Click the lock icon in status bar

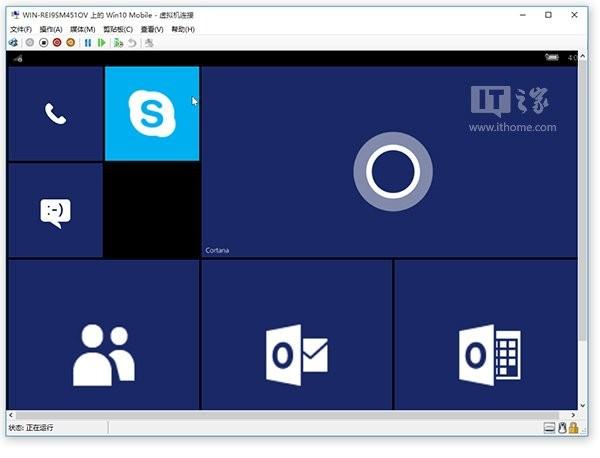click(x=573, y=428)
